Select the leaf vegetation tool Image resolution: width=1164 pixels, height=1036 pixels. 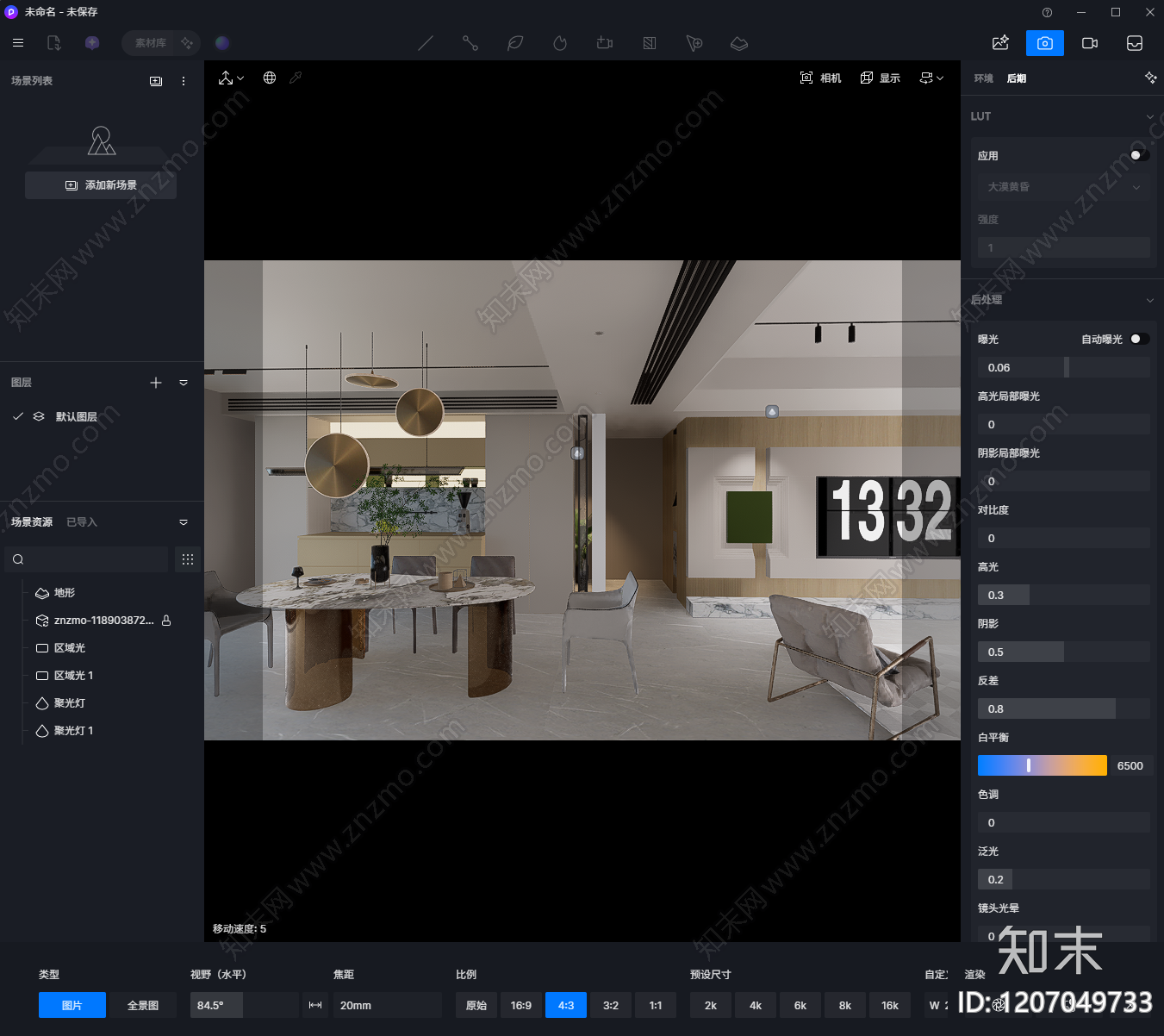tap(515, 43)
